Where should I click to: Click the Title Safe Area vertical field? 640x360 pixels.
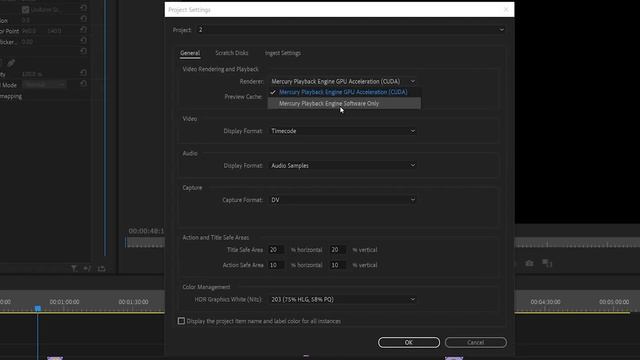pos(338,250)
